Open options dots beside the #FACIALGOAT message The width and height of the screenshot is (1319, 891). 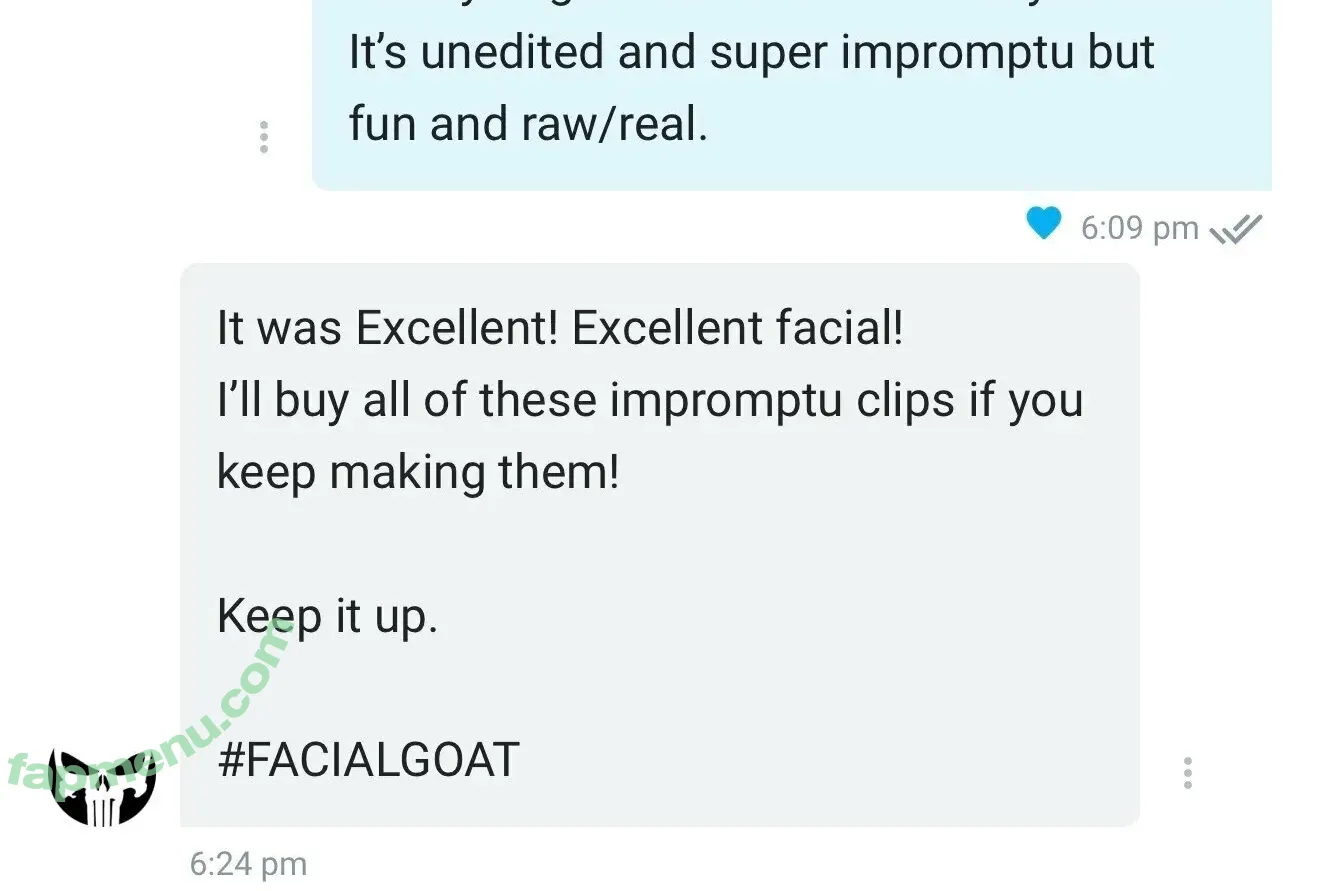click(x=1187, y=773)
